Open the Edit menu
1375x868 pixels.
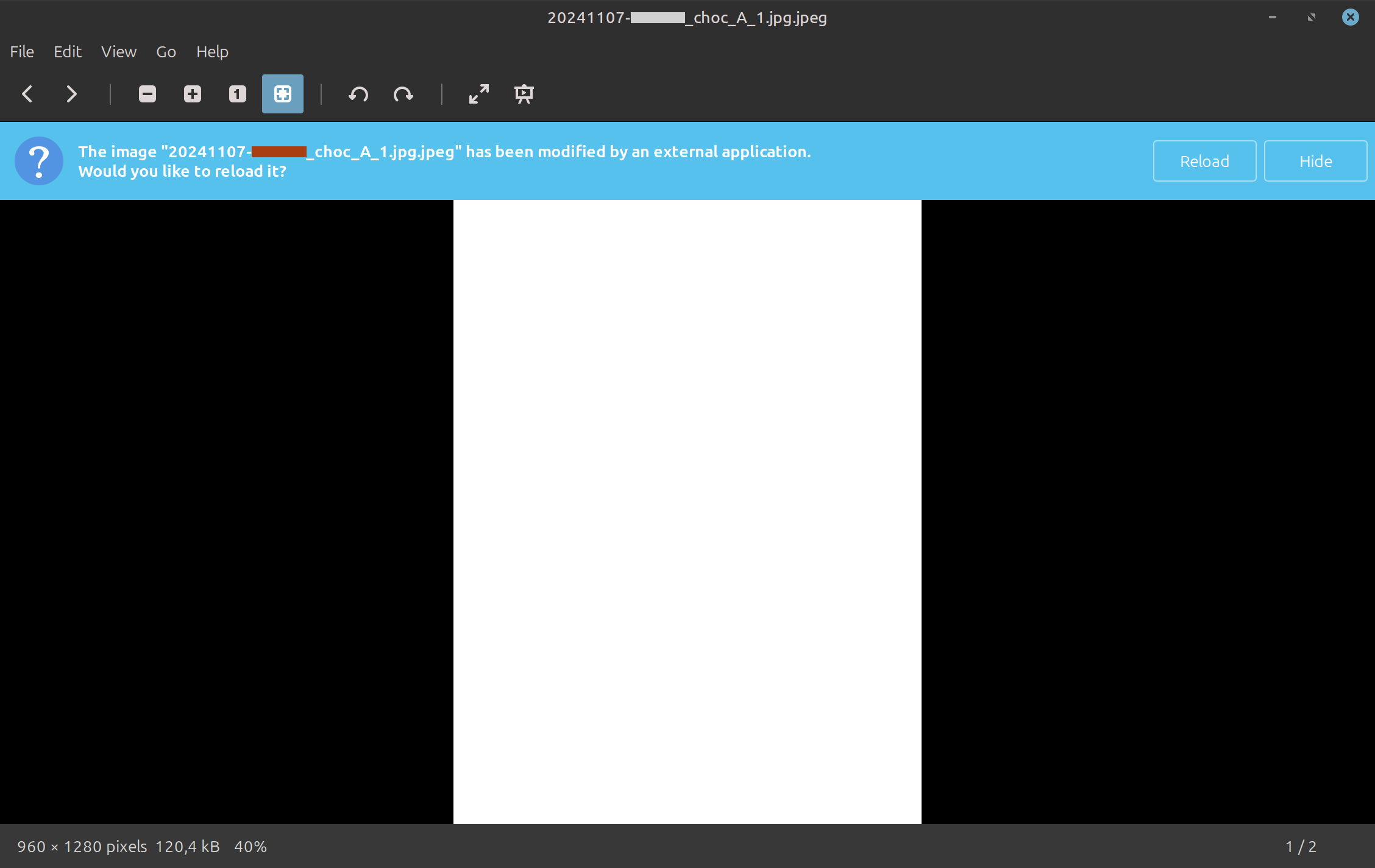tap(68, 52)
